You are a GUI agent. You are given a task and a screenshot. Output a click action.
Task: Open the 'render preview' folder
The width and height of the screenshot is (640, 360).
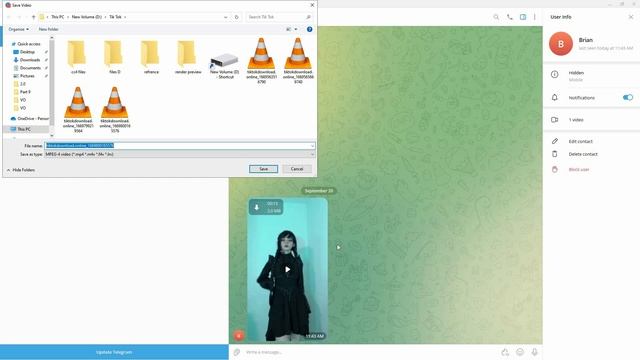coord(188,58)
